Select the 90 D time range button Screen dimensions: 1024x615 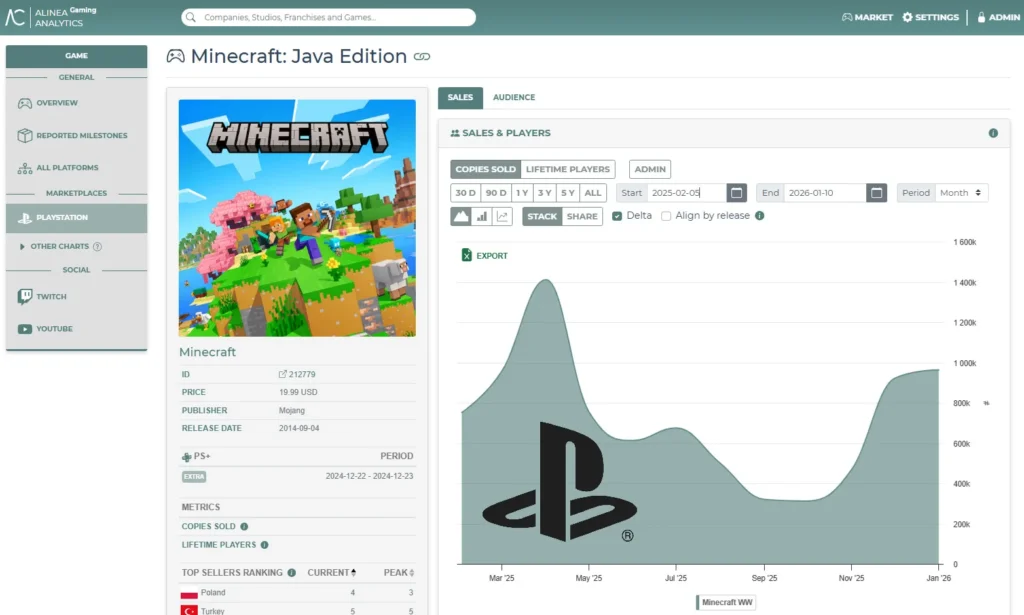[495, 193]
